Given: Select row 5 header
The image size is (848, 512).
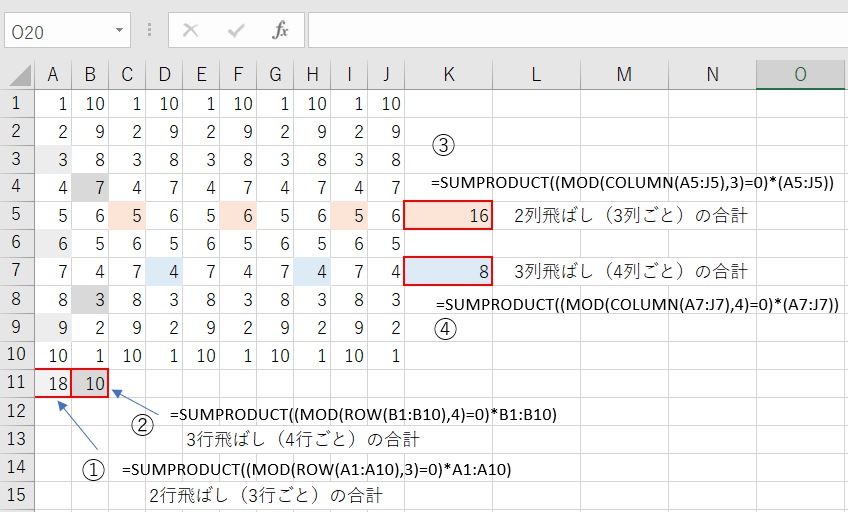Looking at the screenshot, I should coord(16,215).
